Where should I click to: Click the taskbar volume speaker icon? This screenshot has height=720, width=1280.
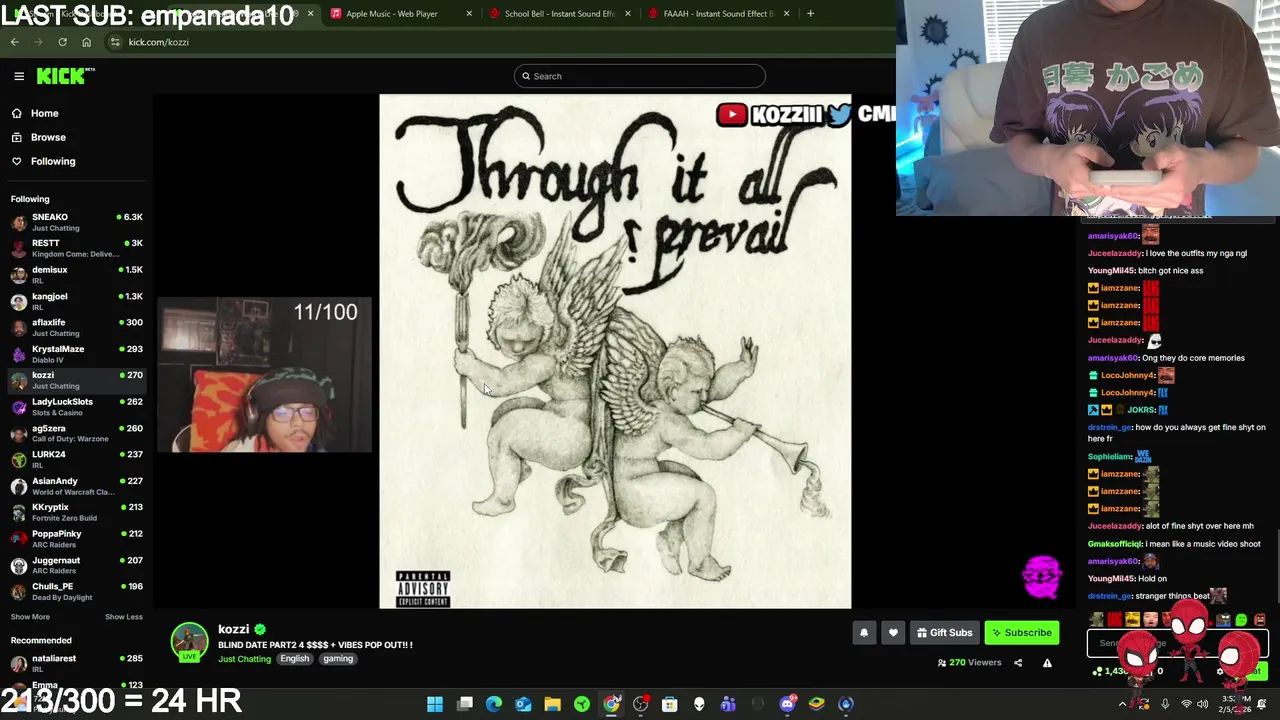click(1203, 704)
